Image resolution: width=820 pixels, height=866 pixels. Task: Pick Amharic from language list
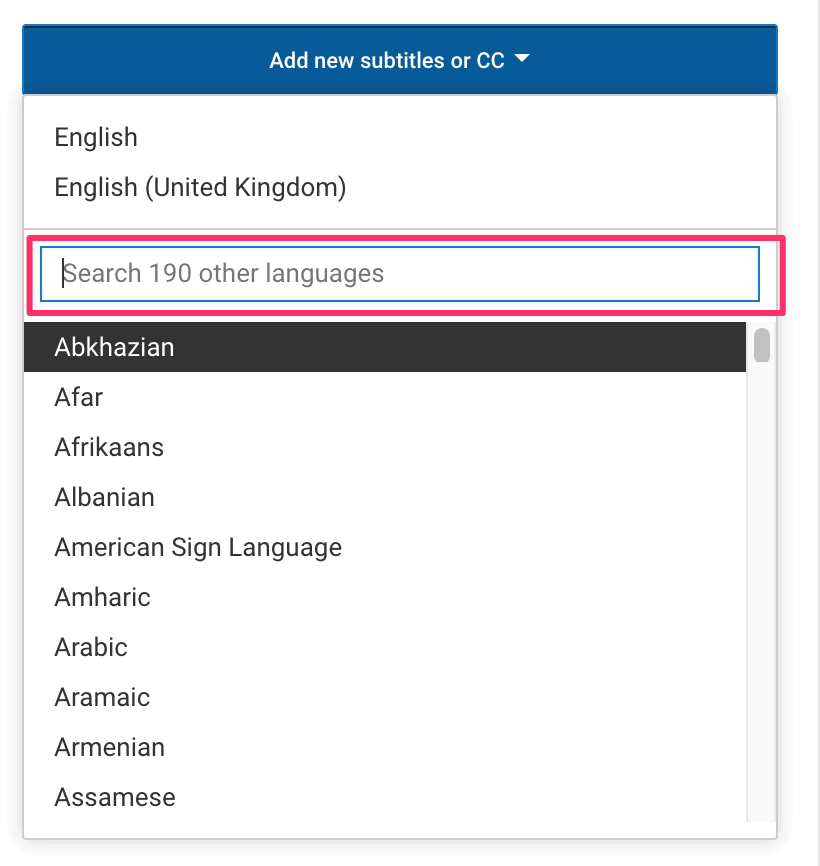pos(102,597)
